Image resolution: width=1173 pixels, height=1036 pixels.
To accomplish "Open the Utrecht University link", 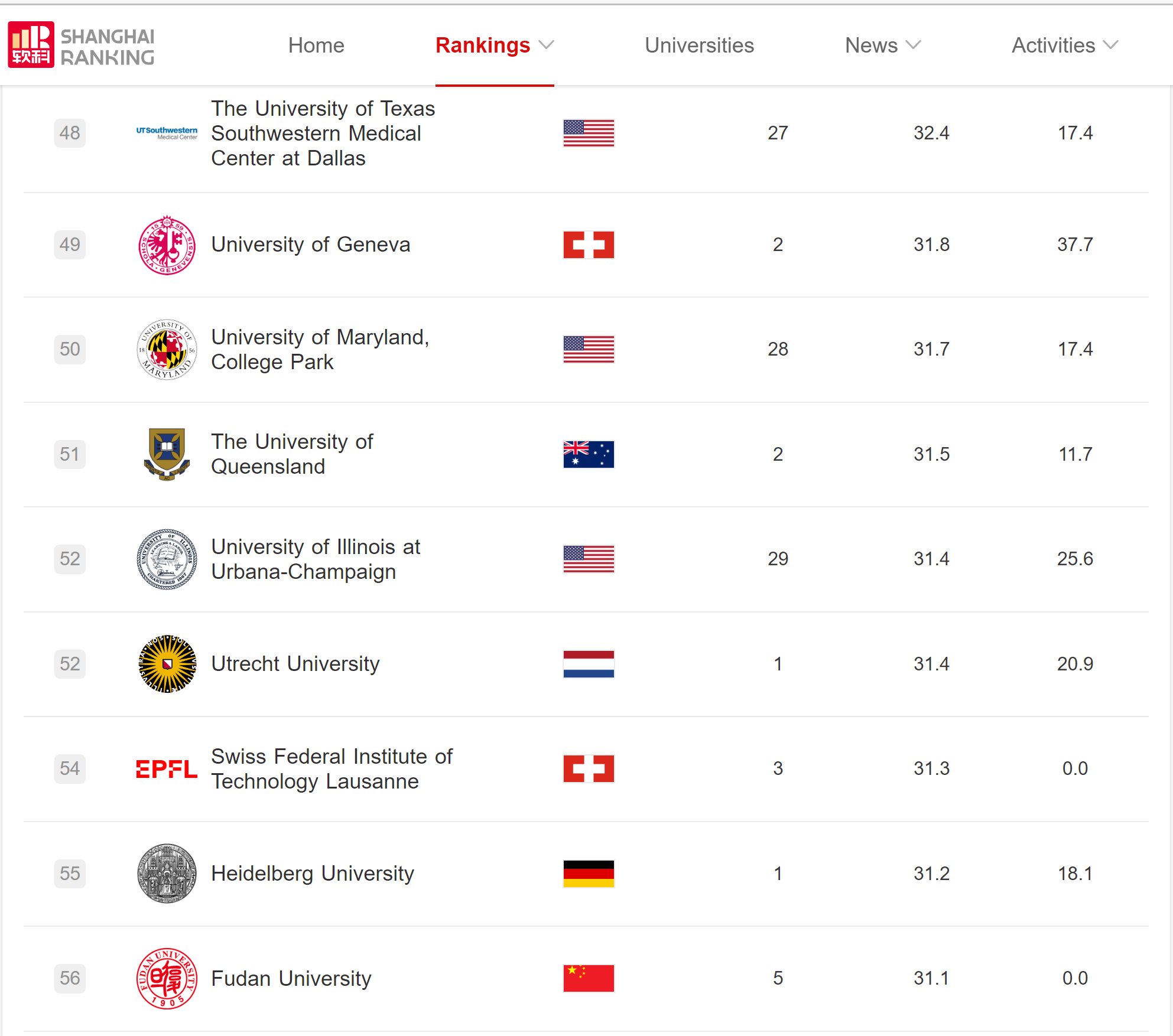I will pyautogui.click(x=295, y=664).
